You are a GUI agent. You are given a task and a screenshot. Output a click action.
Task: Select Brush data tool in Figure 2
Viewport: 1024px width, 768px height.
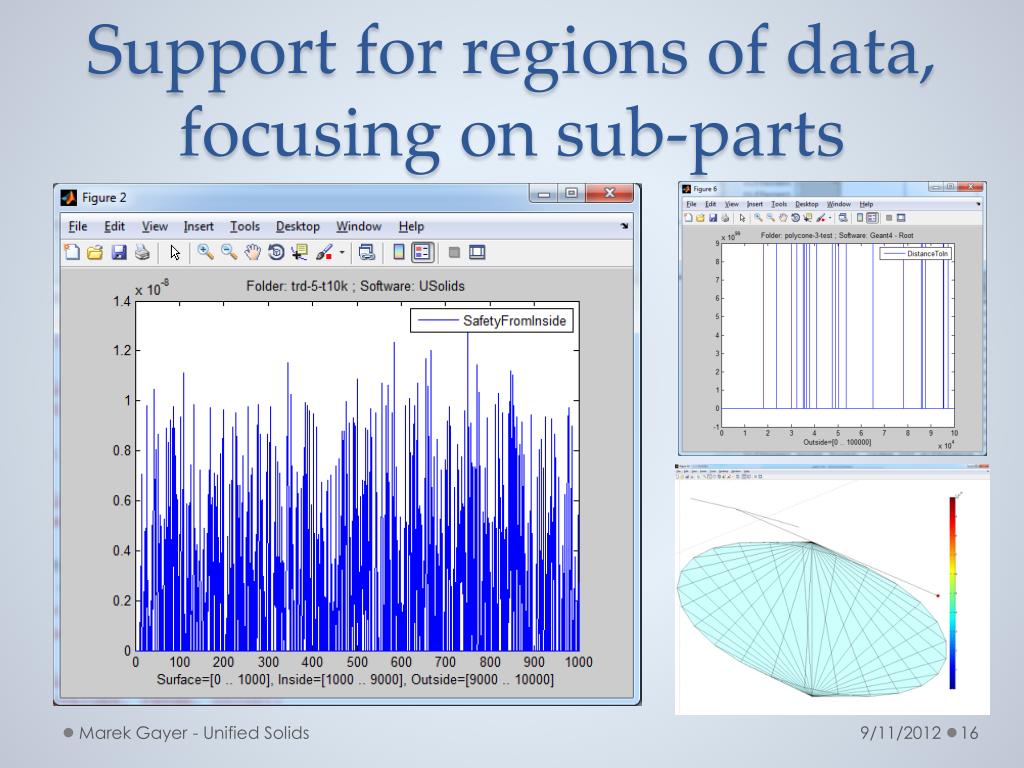click(x=324, y=252)
